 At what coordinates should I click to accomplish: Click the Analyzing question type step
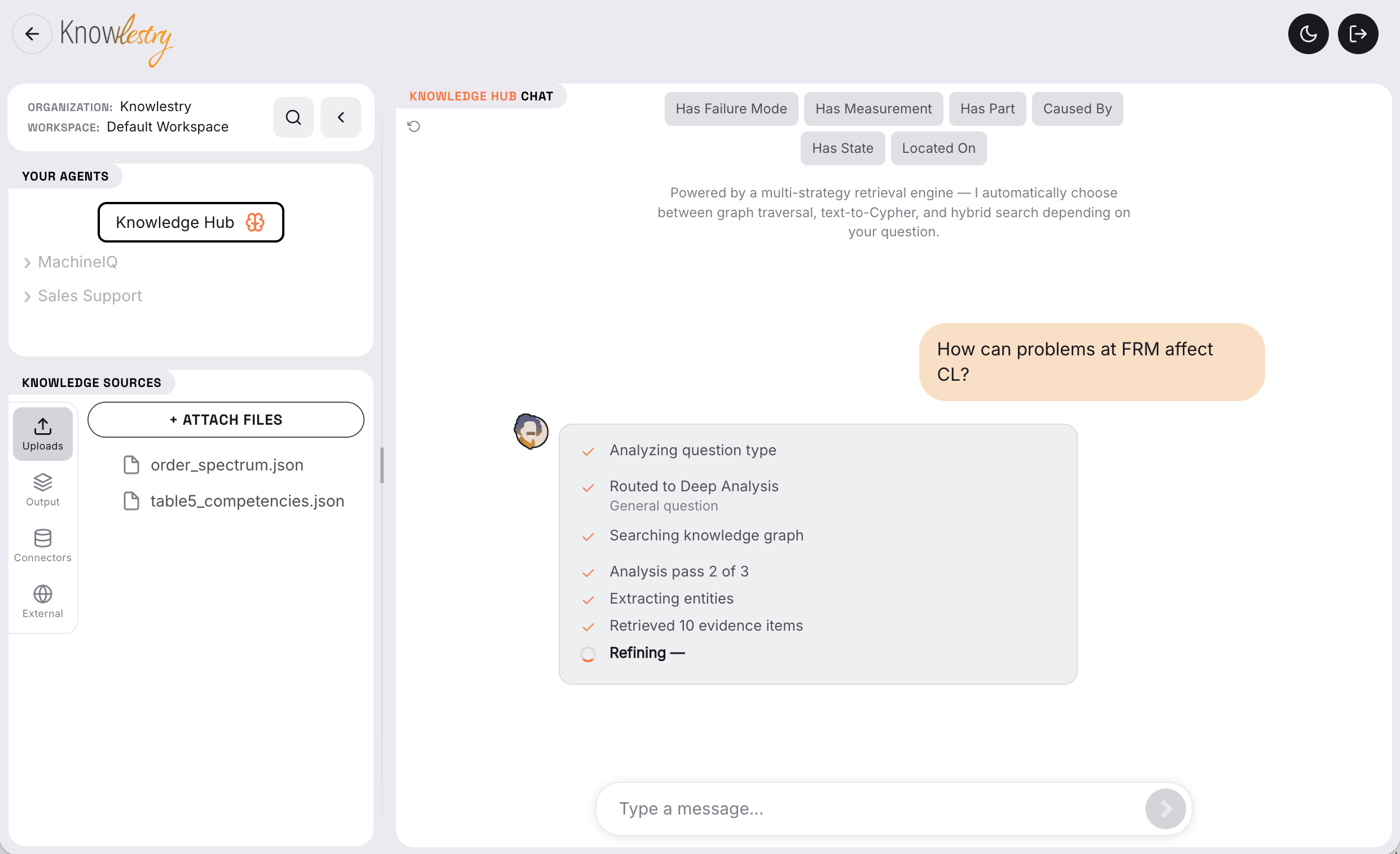tap(692, 451)
